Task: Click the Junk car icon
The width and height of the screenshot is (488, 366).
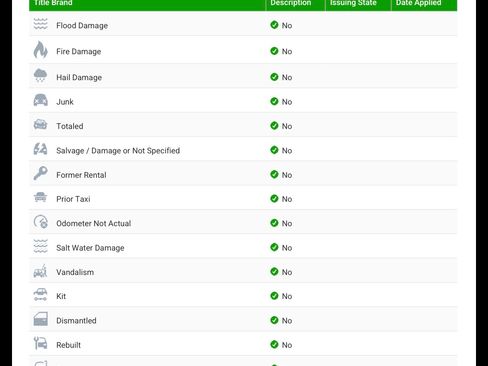Action: pos(40,100)
